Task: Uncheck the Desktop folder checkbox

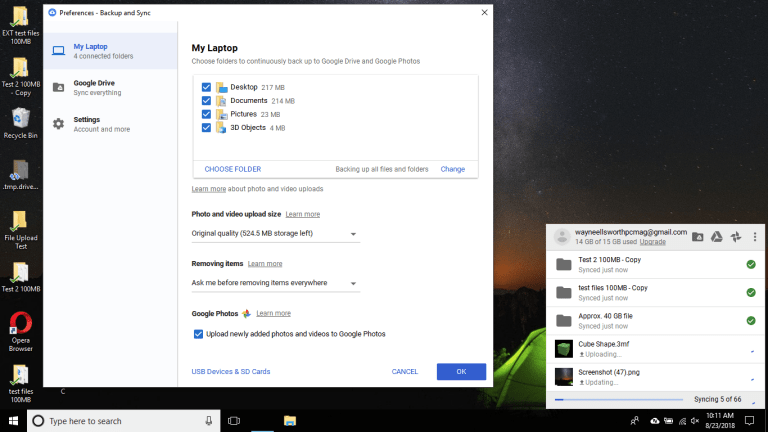Action: (206, 87)
